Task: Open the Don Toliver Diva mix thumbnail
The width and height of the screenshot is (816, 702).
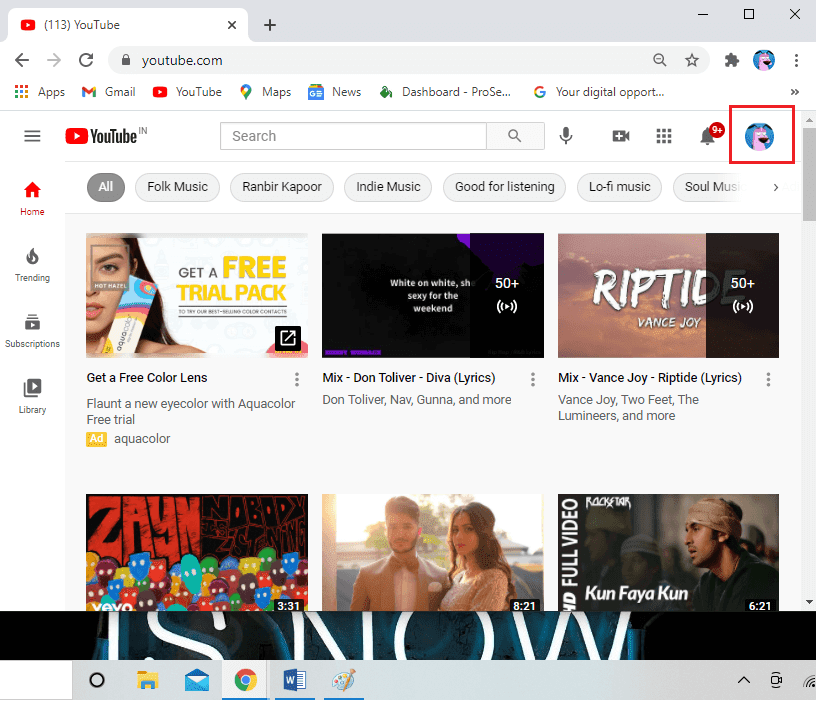Action: [x=433, y=296]
